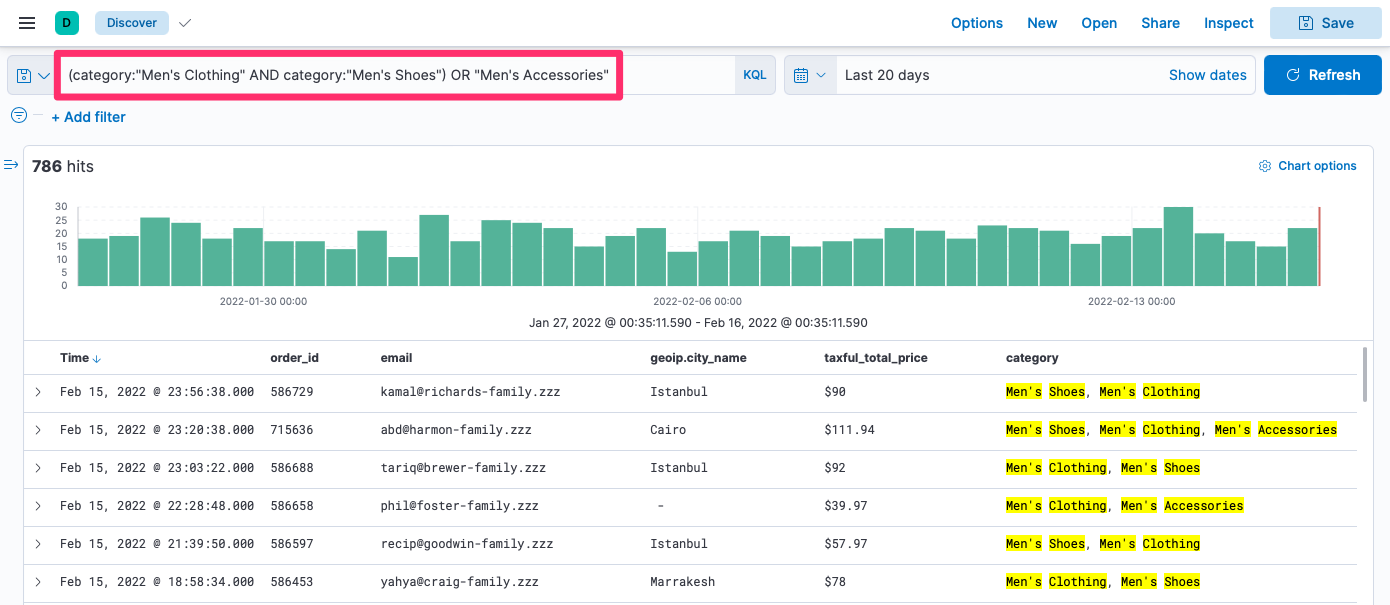Toggle the sidebar fields panel icon
Image resolution: width=1390 pixels, height=605 pixels.
pos(12,165)
